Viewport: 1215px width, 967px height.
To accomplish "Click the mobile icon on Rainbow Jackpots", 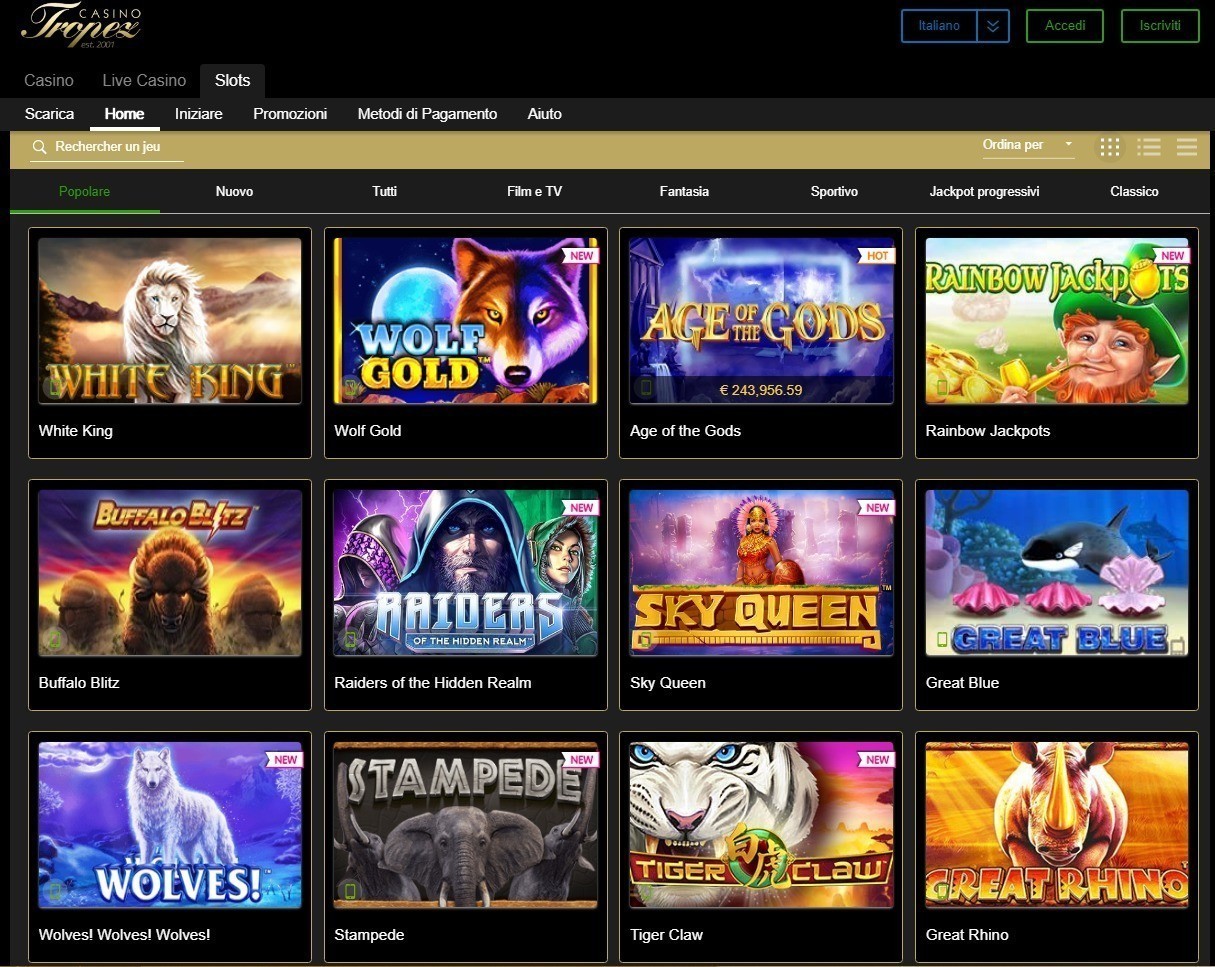I will [942, 388].
